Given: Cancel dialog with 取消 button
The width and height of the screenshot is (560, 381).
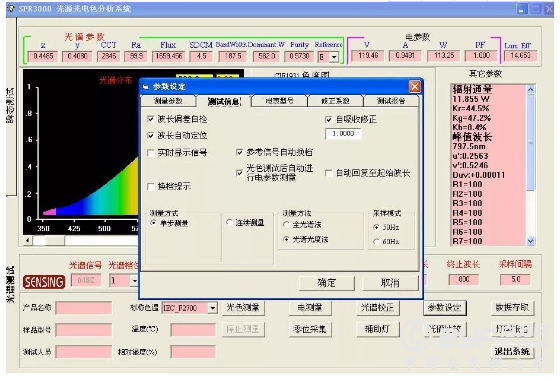Looking at the screenshot, I should (390, 283).
